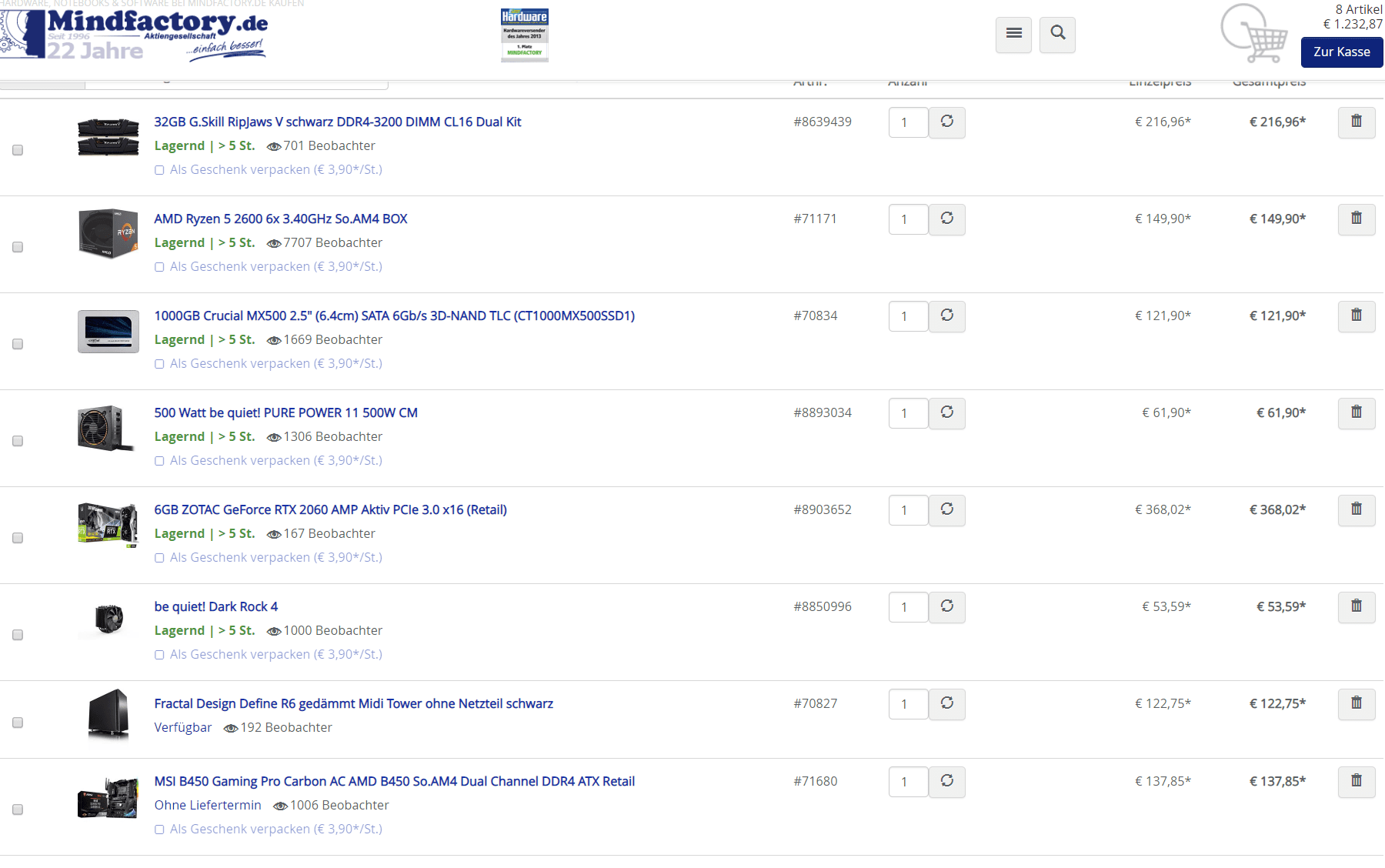
Task: Click the Fractal Design case thumbnail
Action: coord(108,714)
